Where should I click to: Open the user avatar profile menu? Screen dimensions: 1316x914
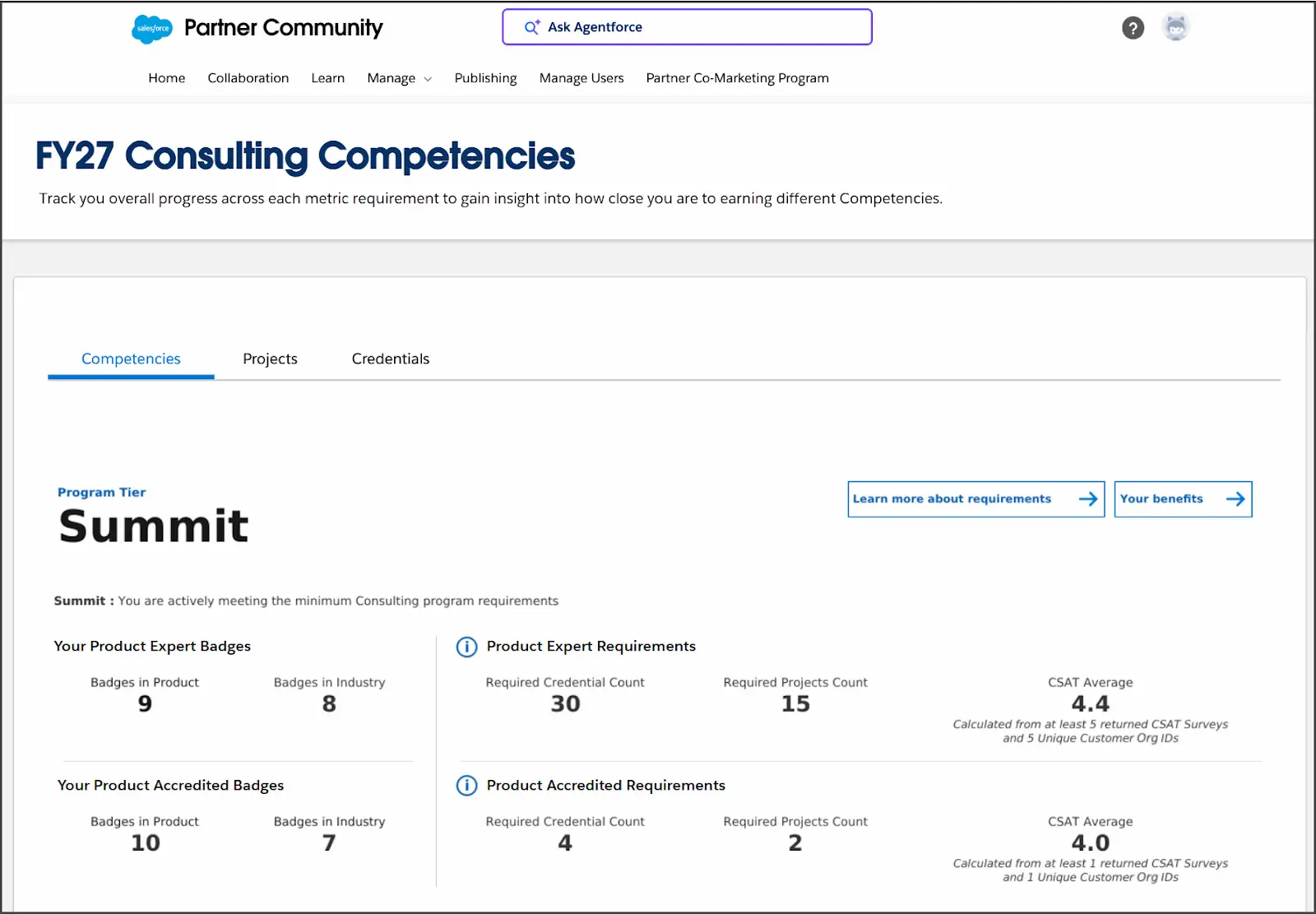click(x=1176, y=27)
